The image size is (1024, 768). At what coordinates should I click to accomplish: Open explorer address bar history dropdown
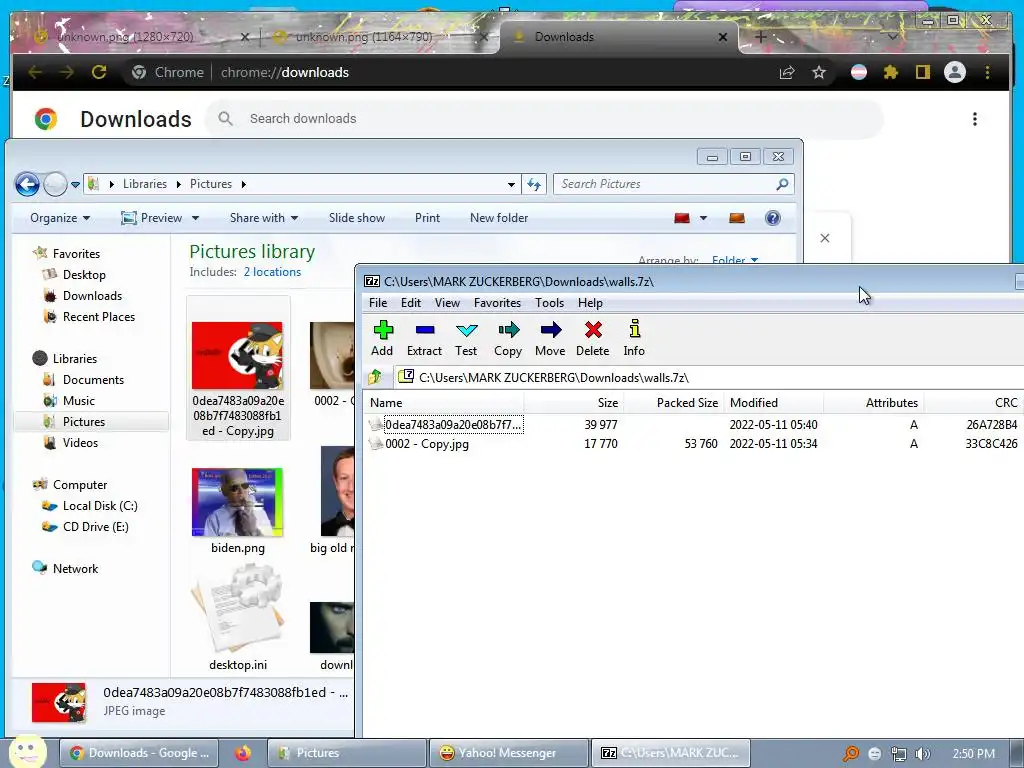coord(511,185)
